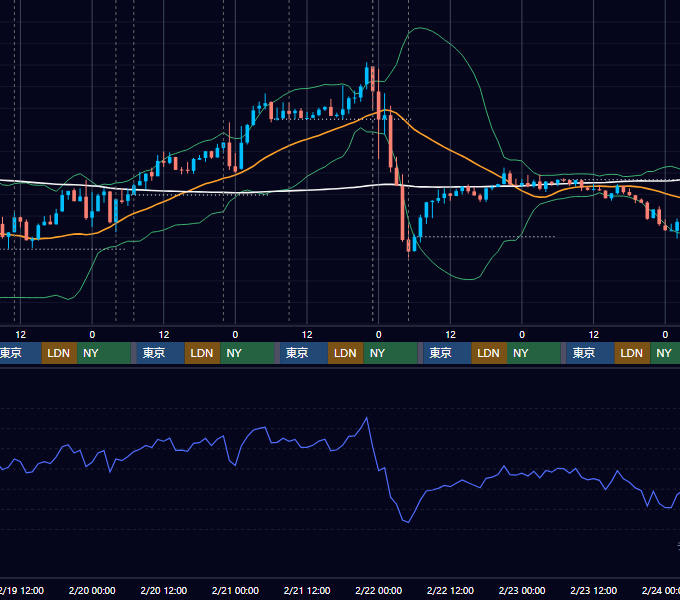The height and width of the screenshot is (600, 680).
Task: Select the upper Bollinger band peak after 2/22 00:00
Action: [419, 28]
